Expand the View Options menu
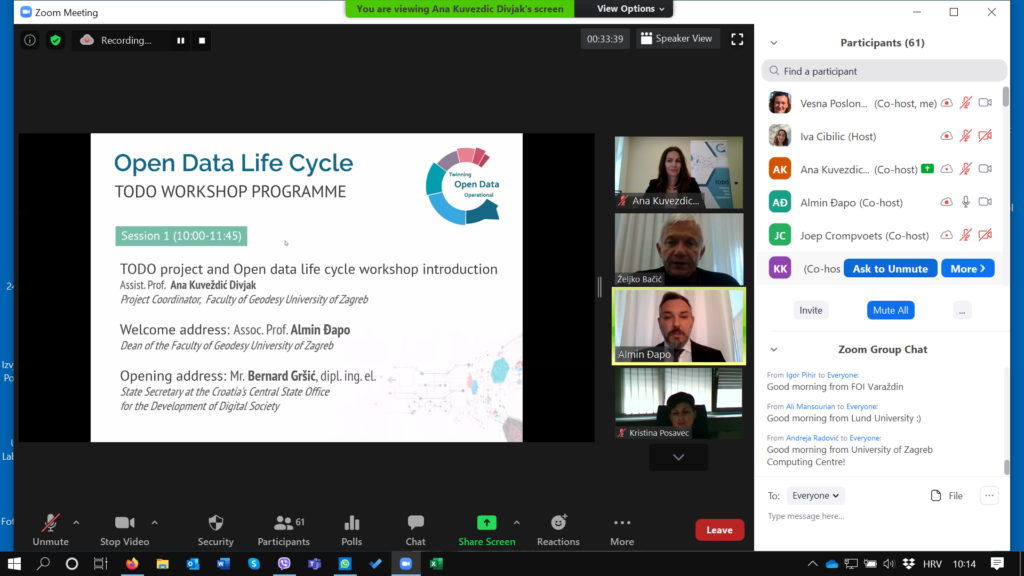Image resolution: width=1024 pixels, height=576 pixels. pos(631,9)
